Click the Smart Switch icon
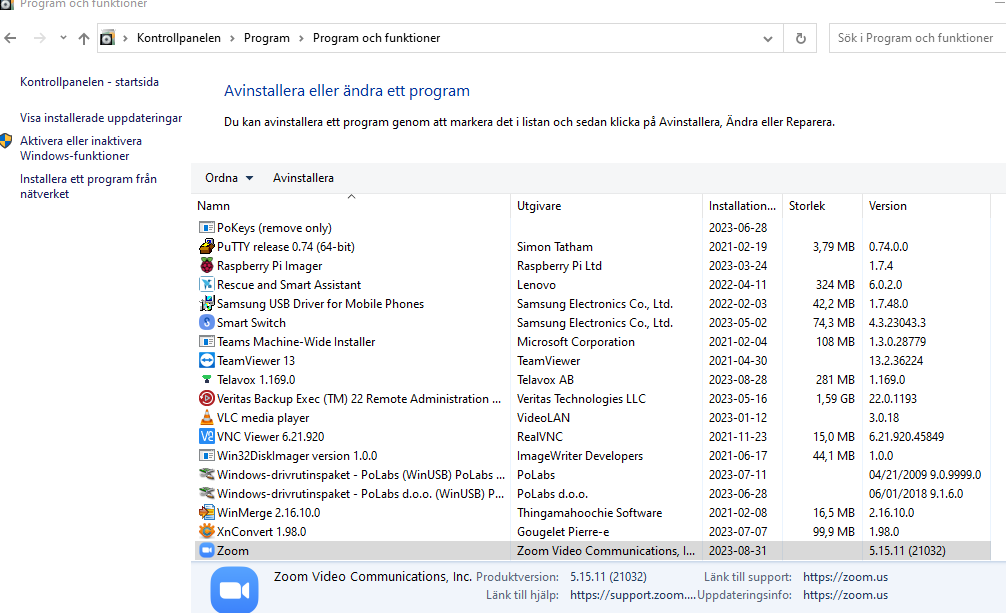The height and width of the screenshot is (613, 1006). 206,323
